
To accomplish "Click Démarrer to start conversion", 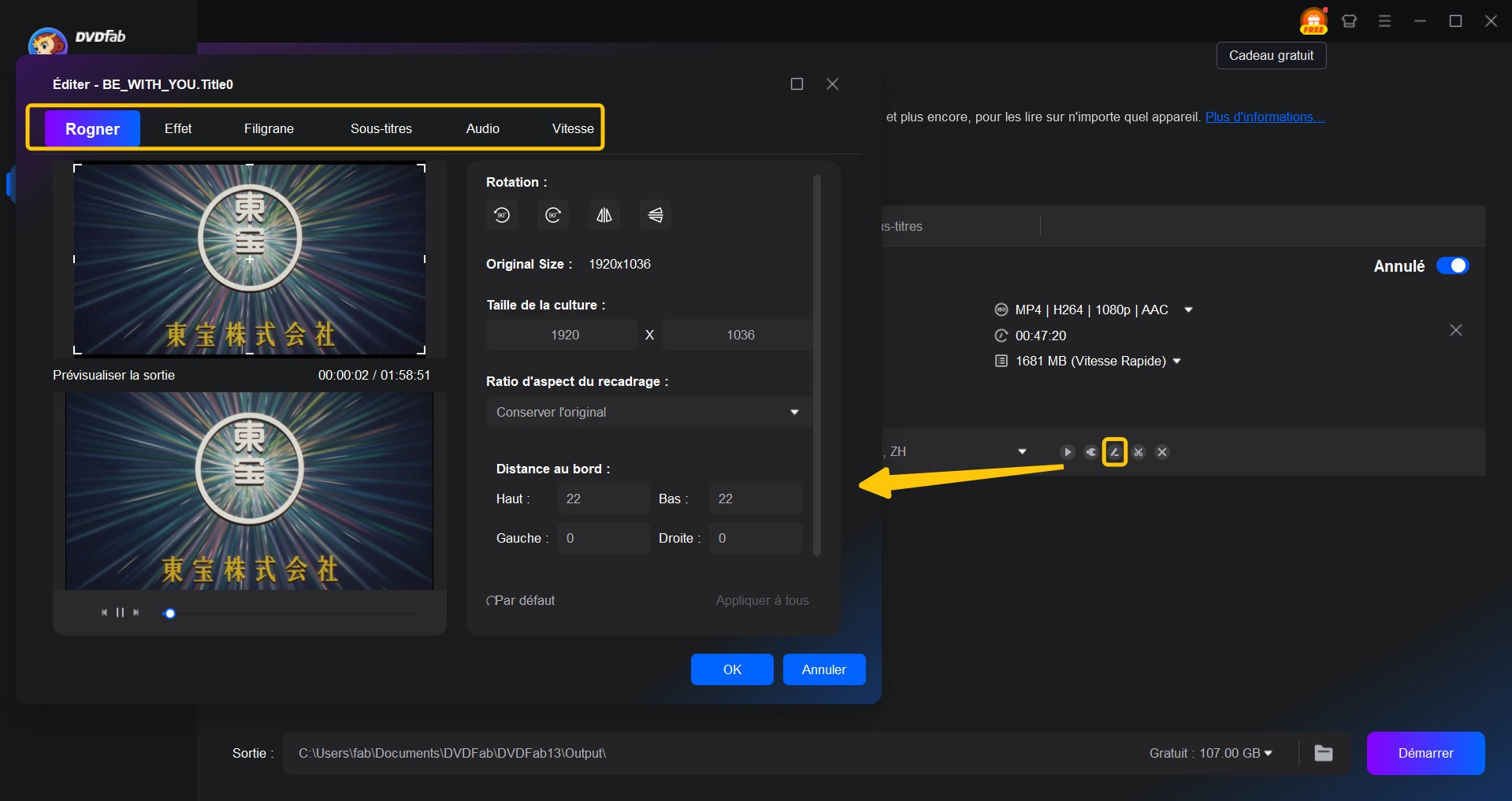I will 1425,753.
